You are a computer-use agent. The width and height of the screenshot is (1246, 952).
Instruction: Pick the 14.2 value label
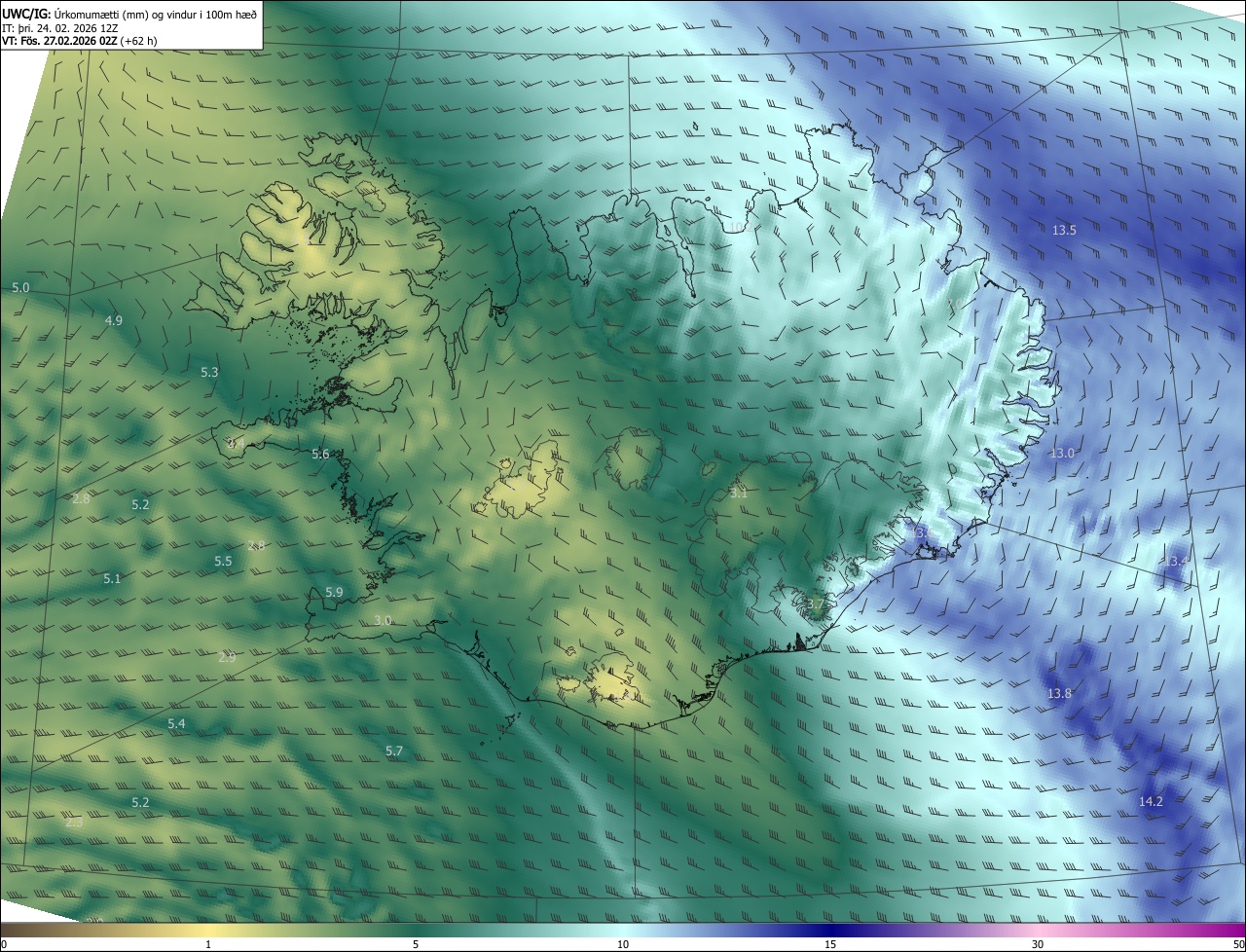(x=1151, y=801)
